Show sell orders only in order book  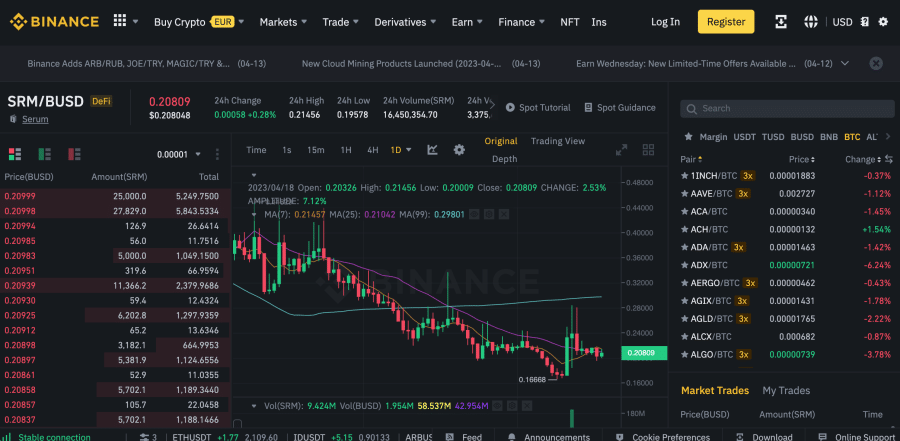click(74, 154)
